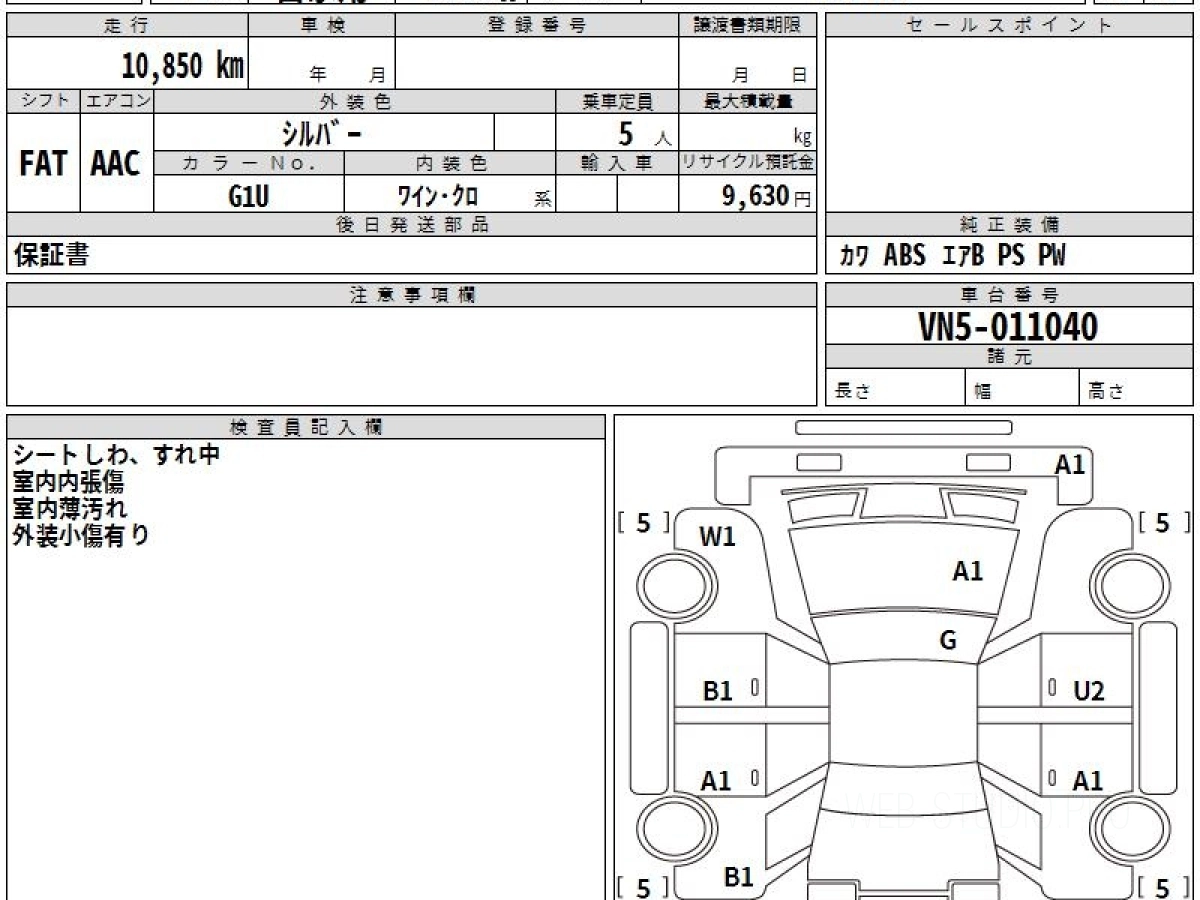The image size is (1200, 900).
Task: Click the 乗車定員 header
Action: (617, 101)
